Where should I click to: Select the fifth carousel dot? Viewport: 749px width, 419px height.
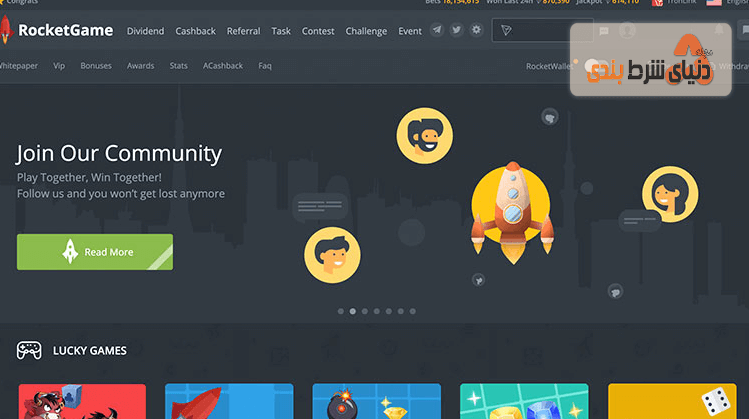click(x=388, y=312)
